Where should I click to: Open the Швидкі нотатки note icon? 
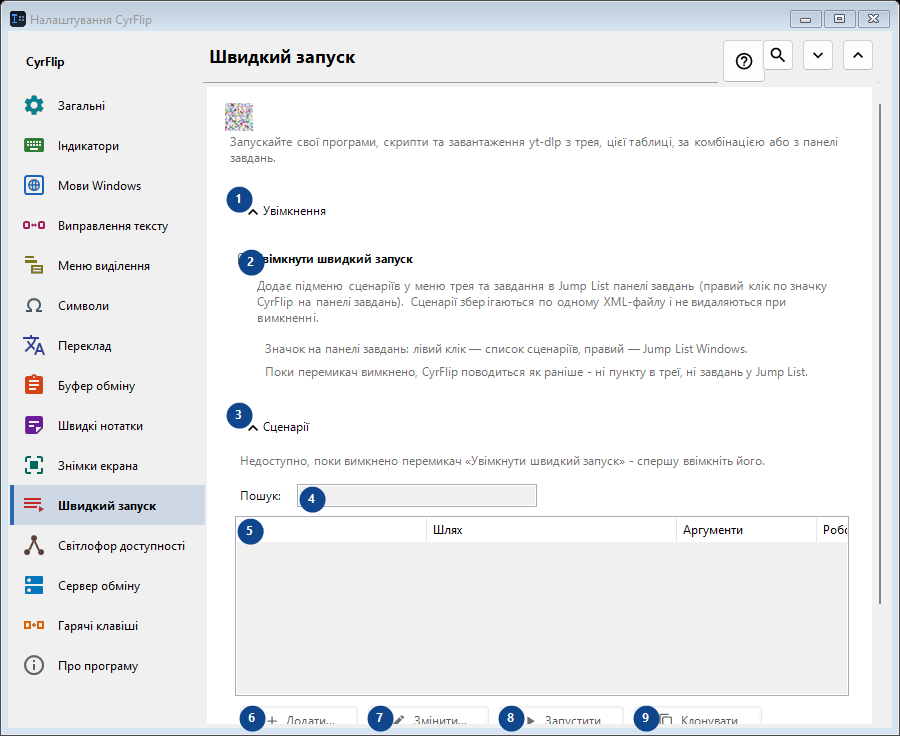(x=34, y=426)
